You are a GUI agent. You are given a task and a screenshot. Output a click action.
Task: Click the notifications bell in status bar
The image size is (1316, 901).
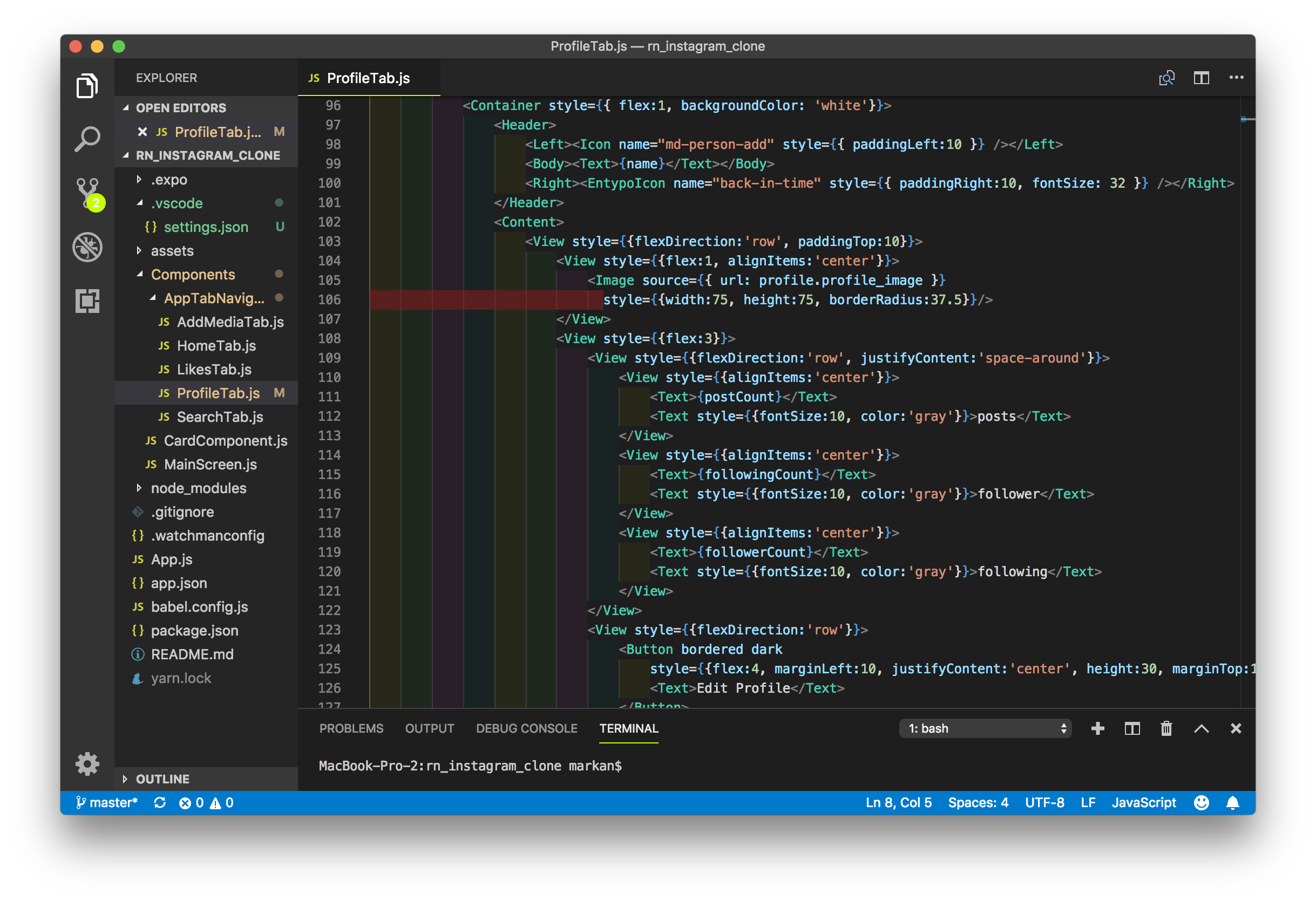(x=1232, y=802)
